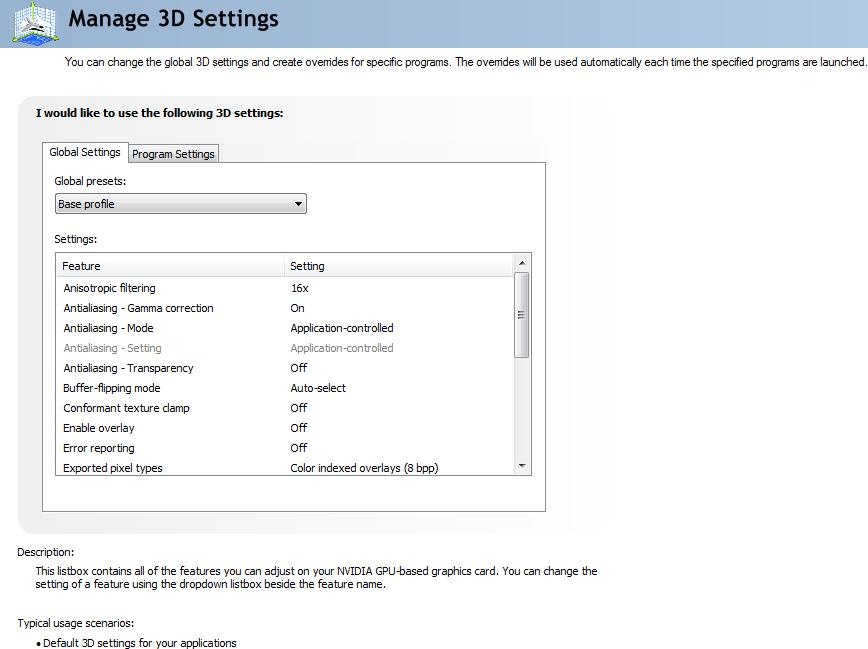Open the Auto-select buffer-flipping value

[x=318, y=388]
